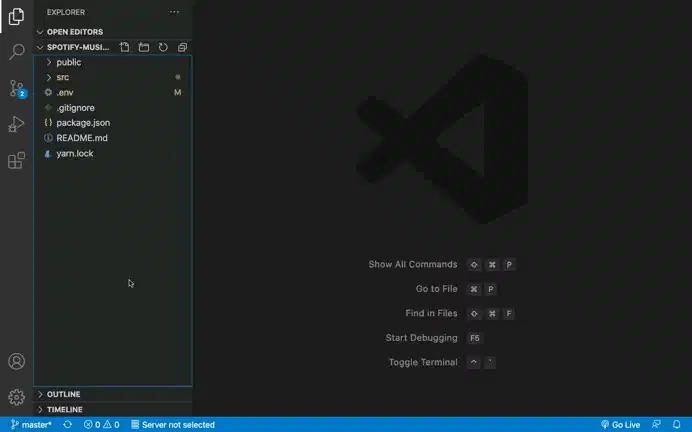
Task: Click the feedback icon in status bar
Action: [x=657, y=424]
